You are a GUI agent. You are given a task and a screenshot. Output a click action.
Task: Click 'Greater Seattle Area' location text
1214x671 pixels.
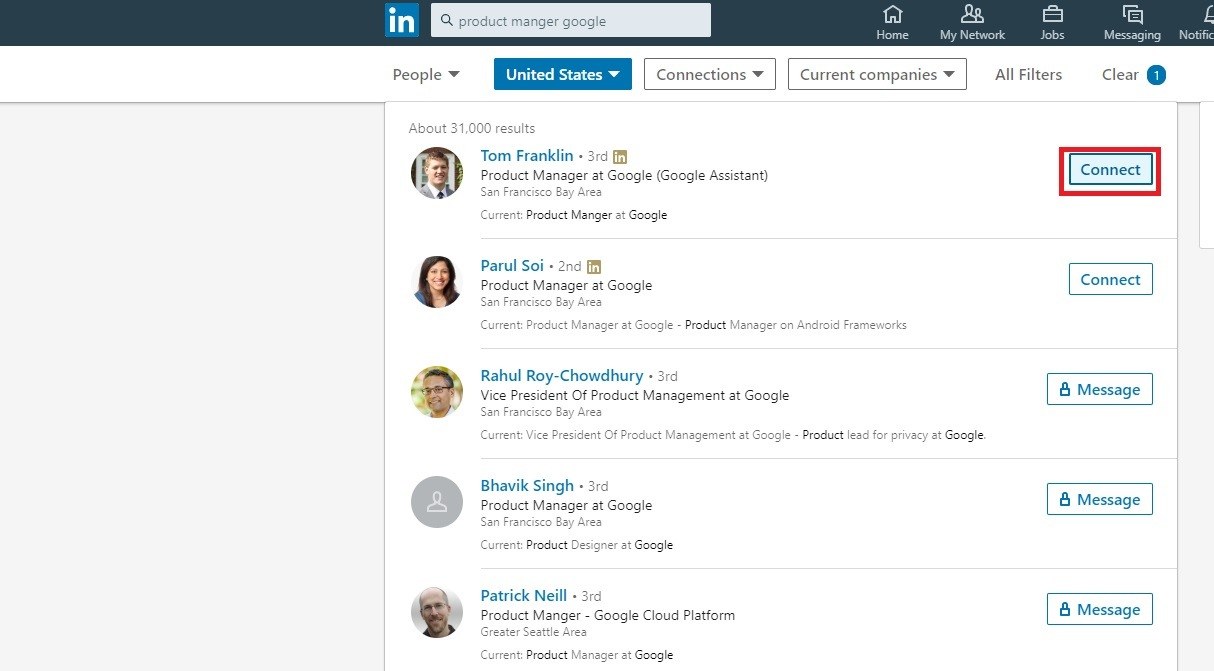click(534, 632)
